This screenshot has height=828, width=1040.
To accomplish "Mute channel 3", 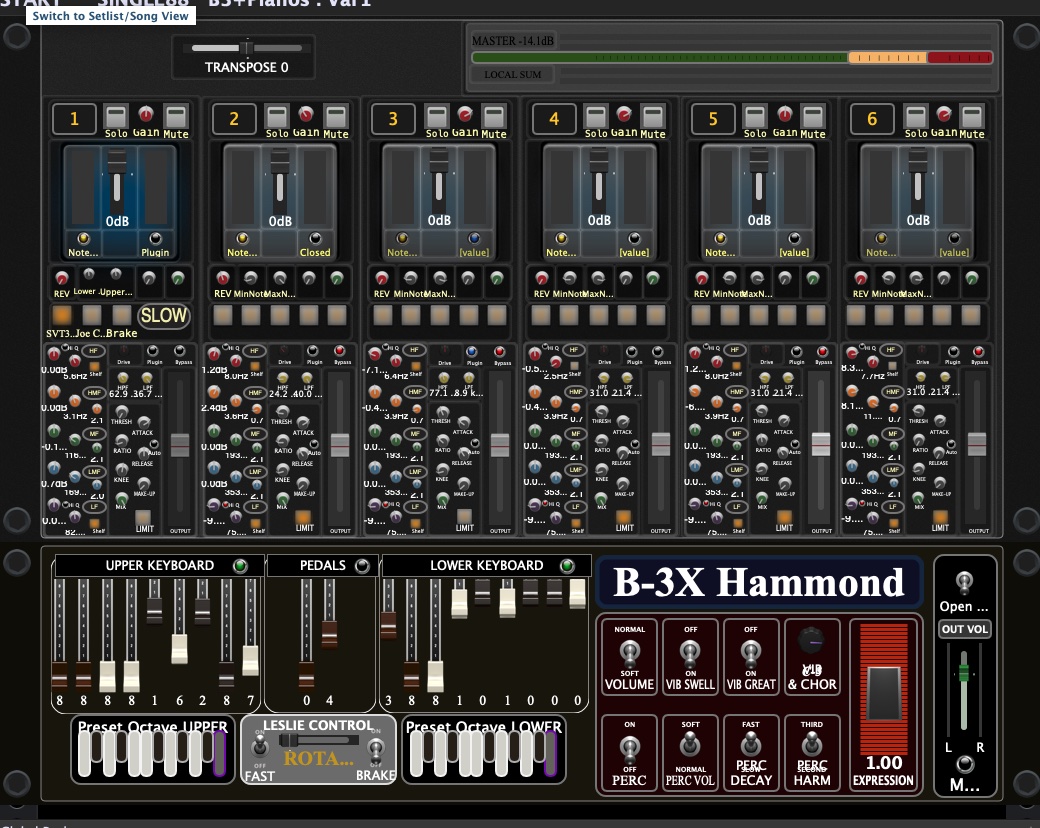I will coord(494,117).
